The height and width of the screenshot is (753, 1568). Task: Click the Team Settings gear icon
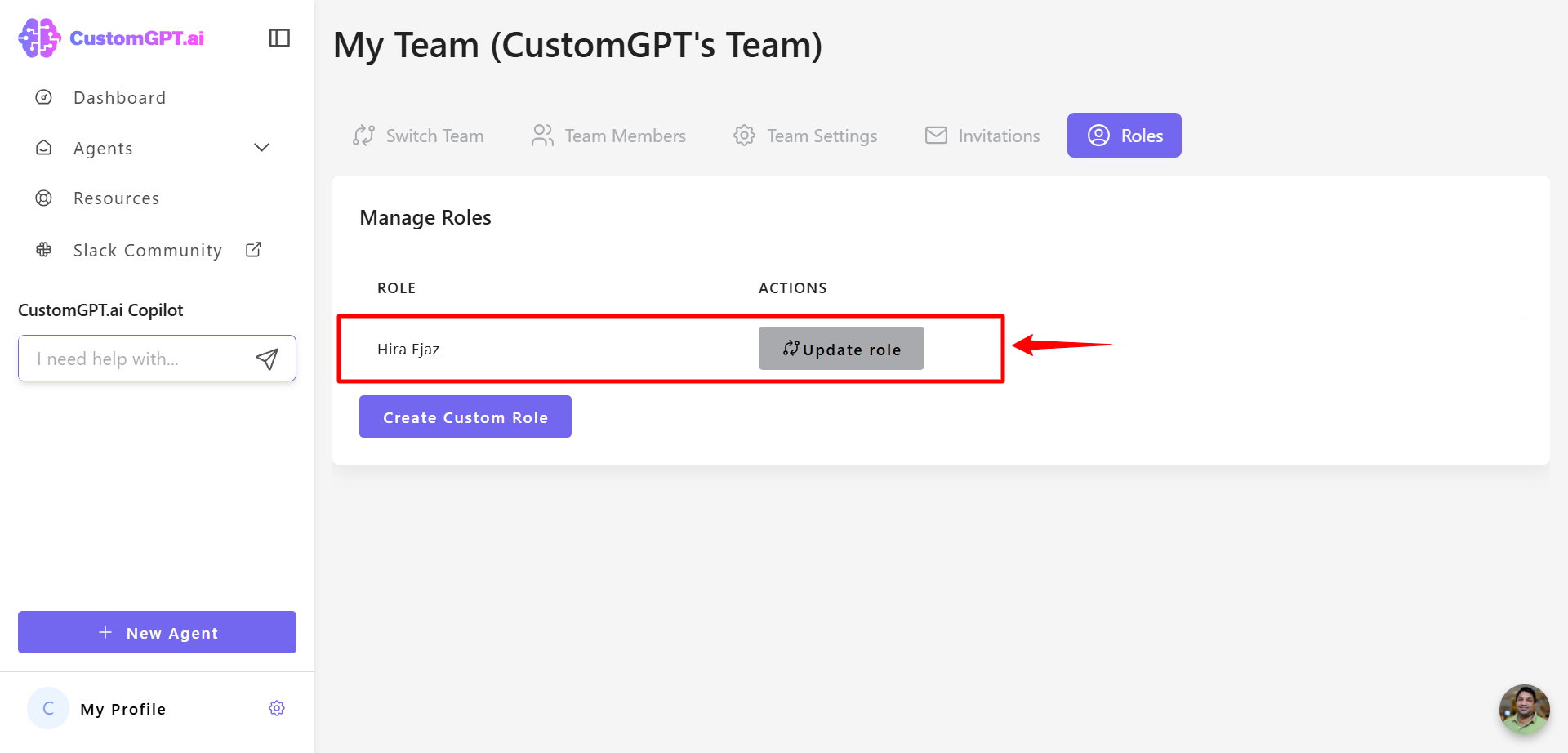tap(744, 136)
